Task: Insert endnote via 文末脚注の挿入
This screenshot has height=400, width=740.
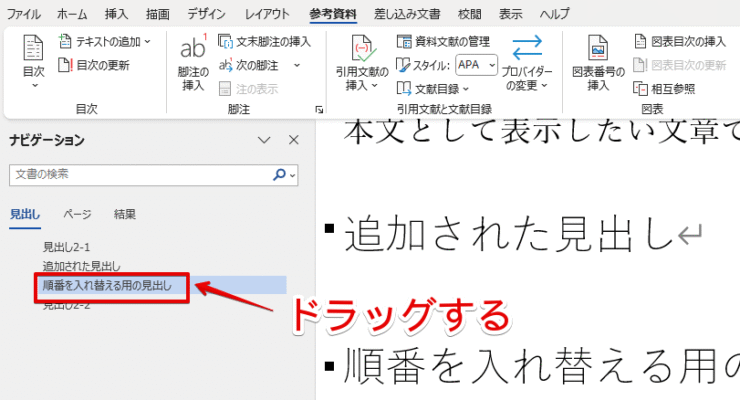Action: click(x=264, y=42)
